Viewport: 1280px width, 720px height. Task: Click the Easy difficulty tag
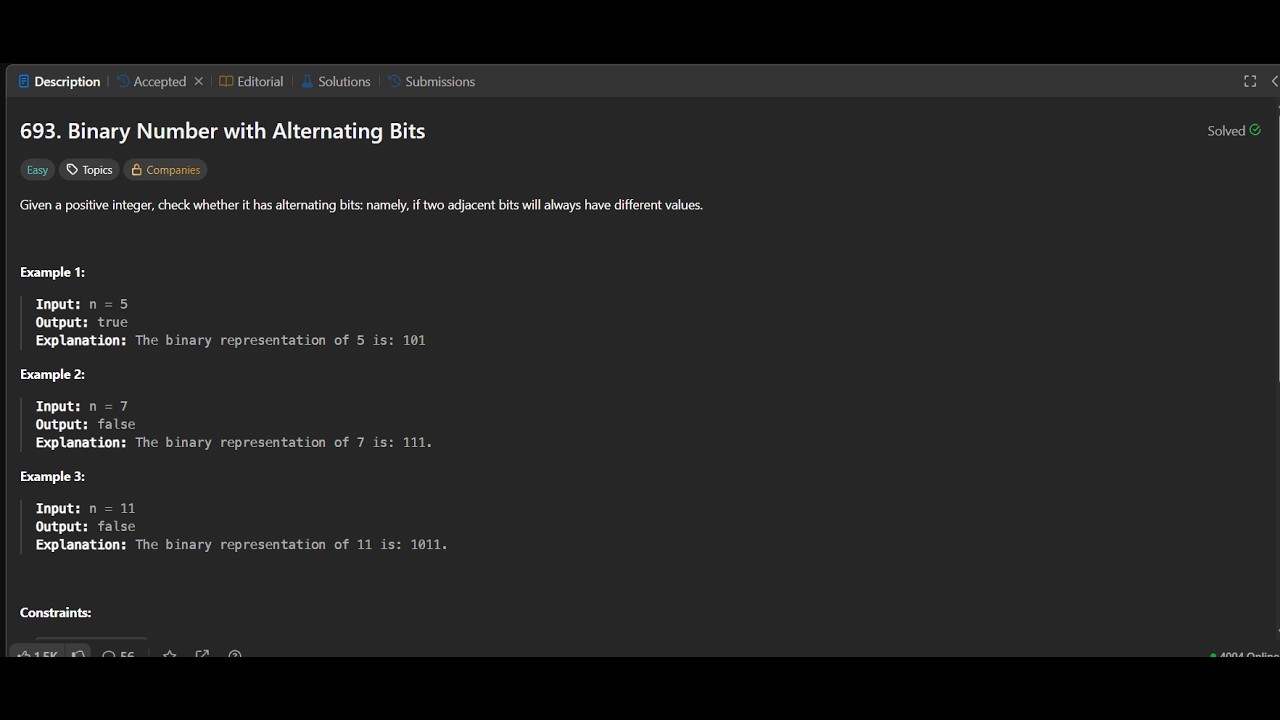[x=37, y=170]
